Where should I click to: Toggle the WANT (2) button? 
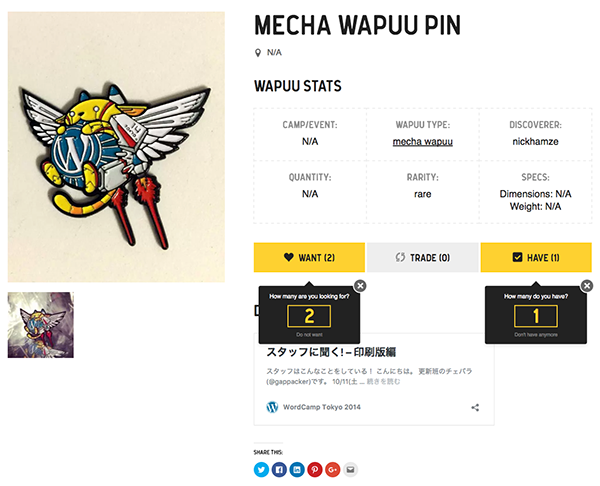click(309, 258)
